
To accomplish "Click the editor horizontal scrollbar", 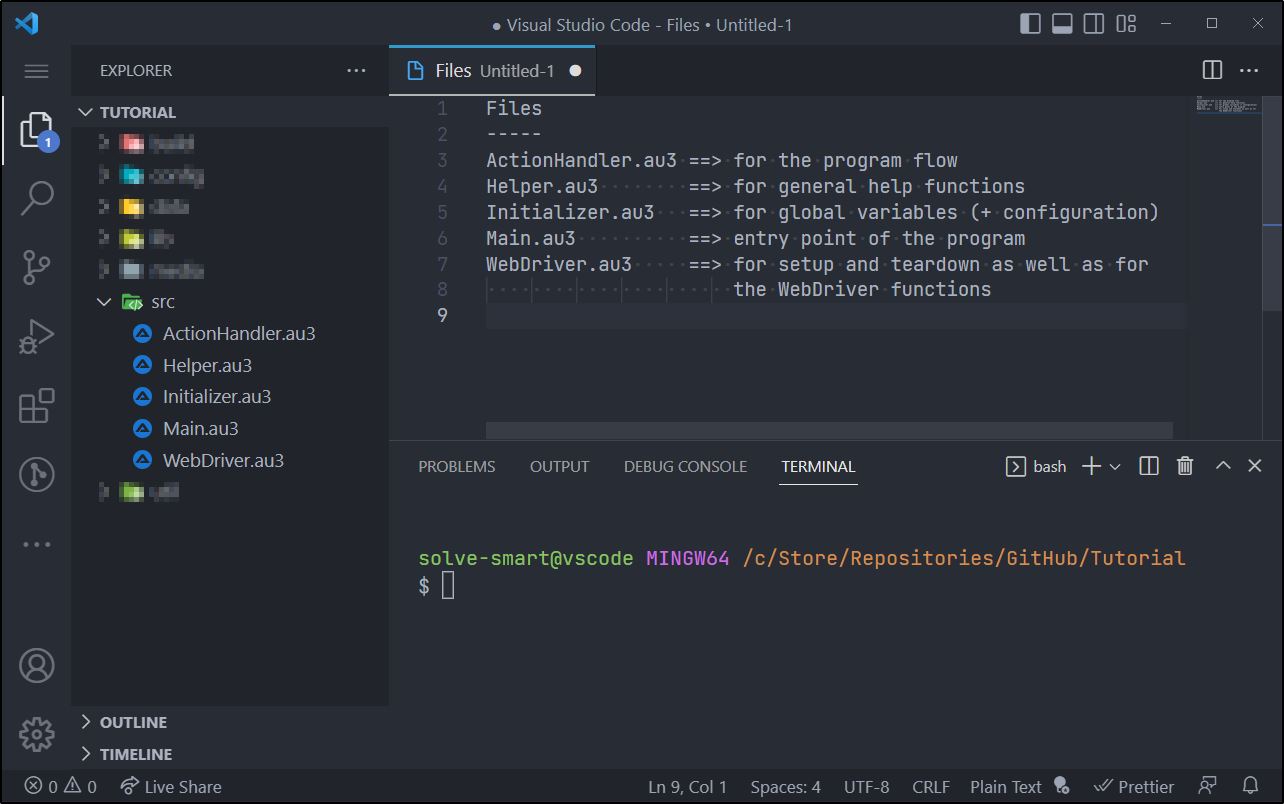I will click(x=828, y=430).
